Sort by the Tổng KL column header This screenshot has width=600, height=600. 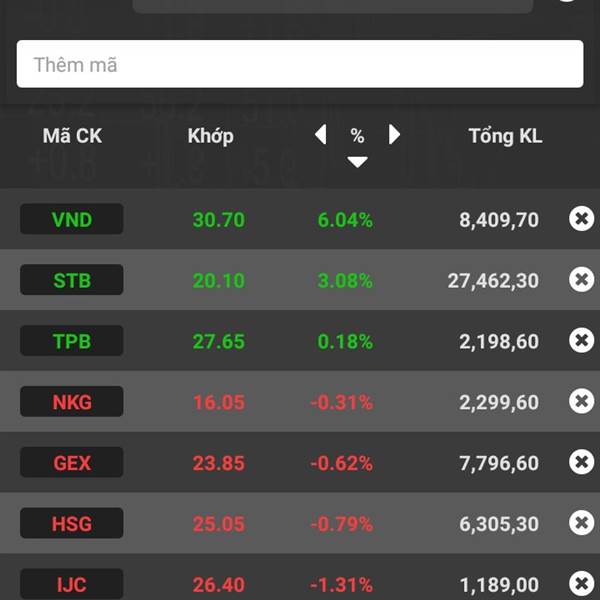click(x=505, y=136)
